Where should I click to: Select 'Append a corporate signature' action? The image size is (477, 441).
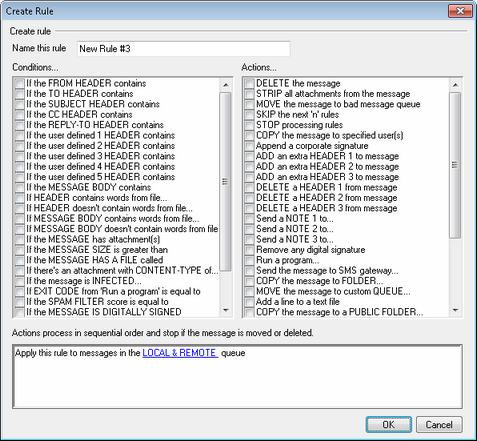[249, 146]
